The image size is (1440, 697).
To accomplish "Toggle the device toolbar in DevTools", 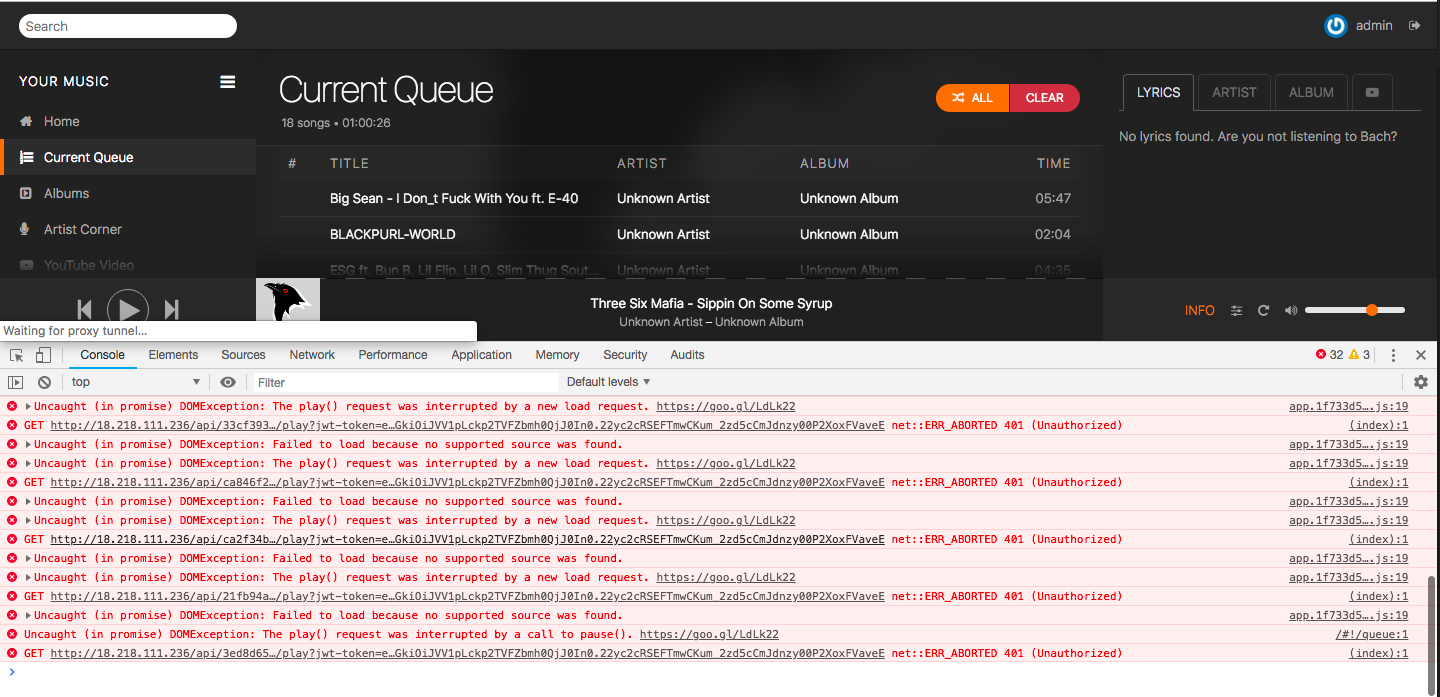I will coord(42,354).
